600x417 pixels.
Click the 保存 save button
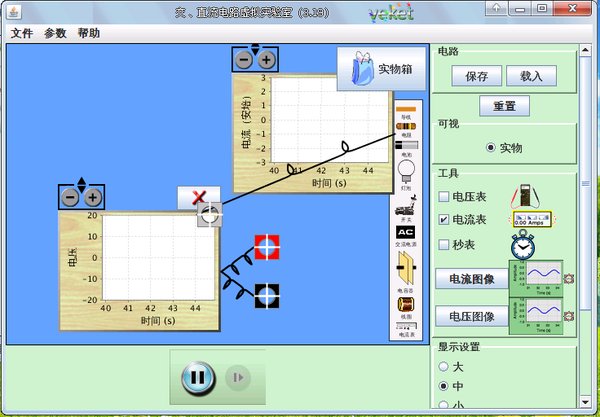476,76
